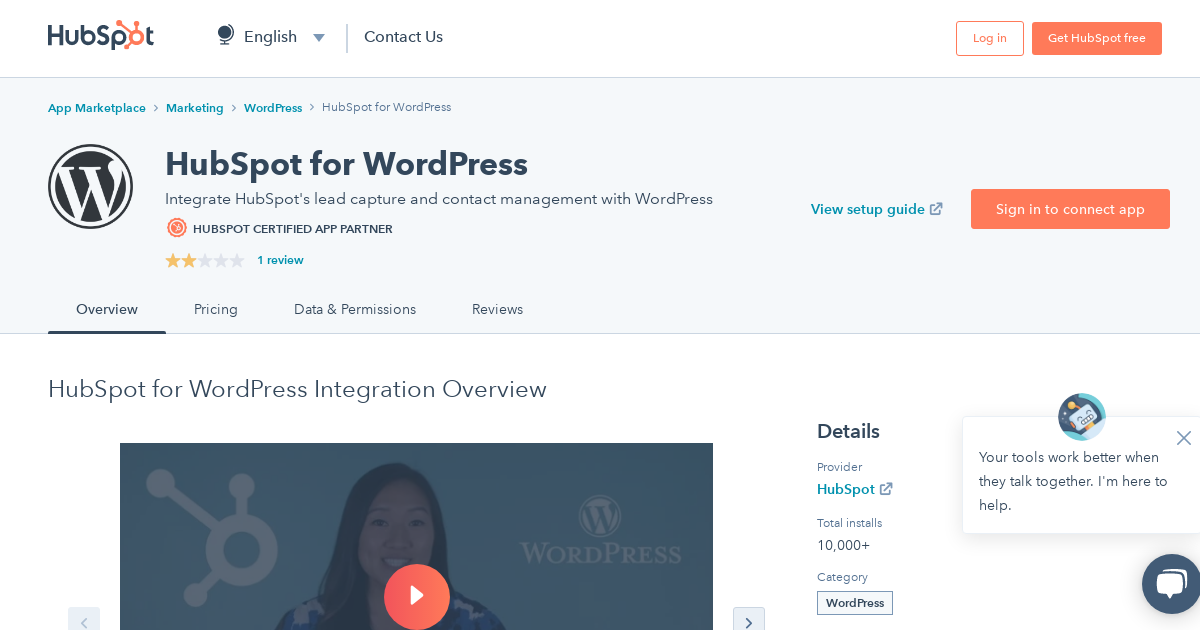Go to previous carousel slide
1200x630 pixels.
tap(84, 622)
